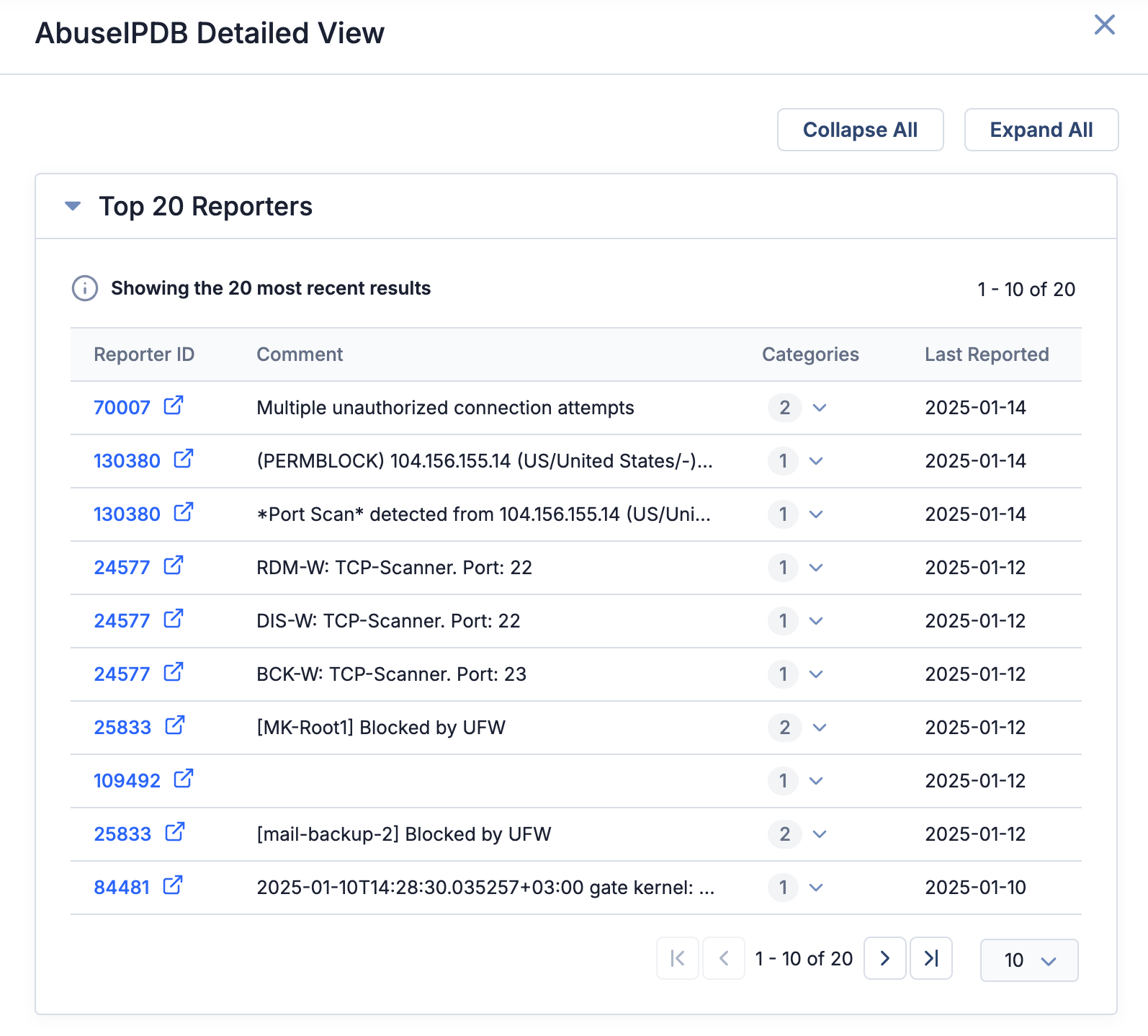The height and width of the screenshot is (1036, 1148).
Task: Expand categories in the Port Scan row
Action: coord(816,514)
